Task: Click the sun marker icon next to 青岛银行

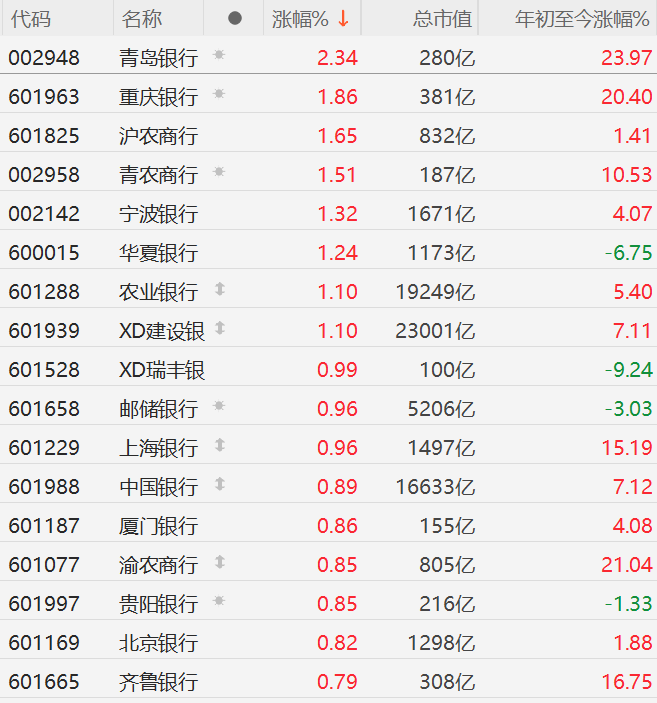Action: tap(219, 55)
